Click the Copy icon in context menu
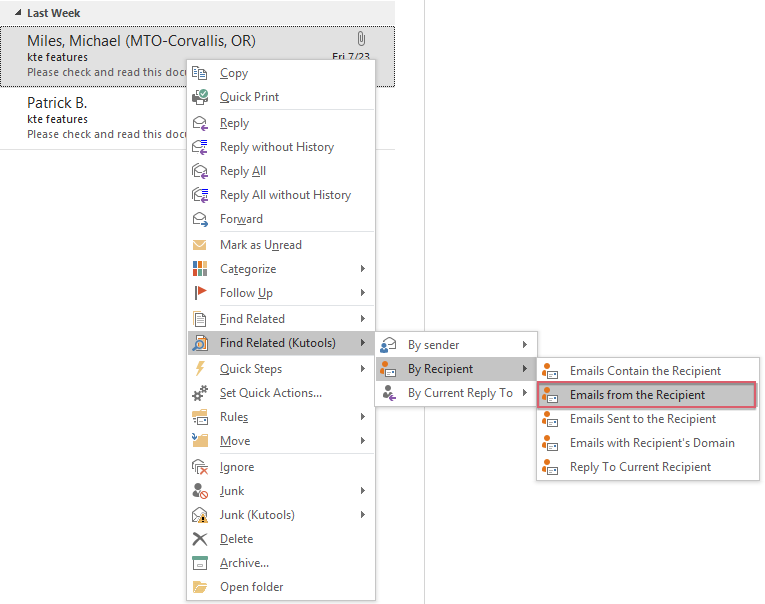 coord(200,73)
